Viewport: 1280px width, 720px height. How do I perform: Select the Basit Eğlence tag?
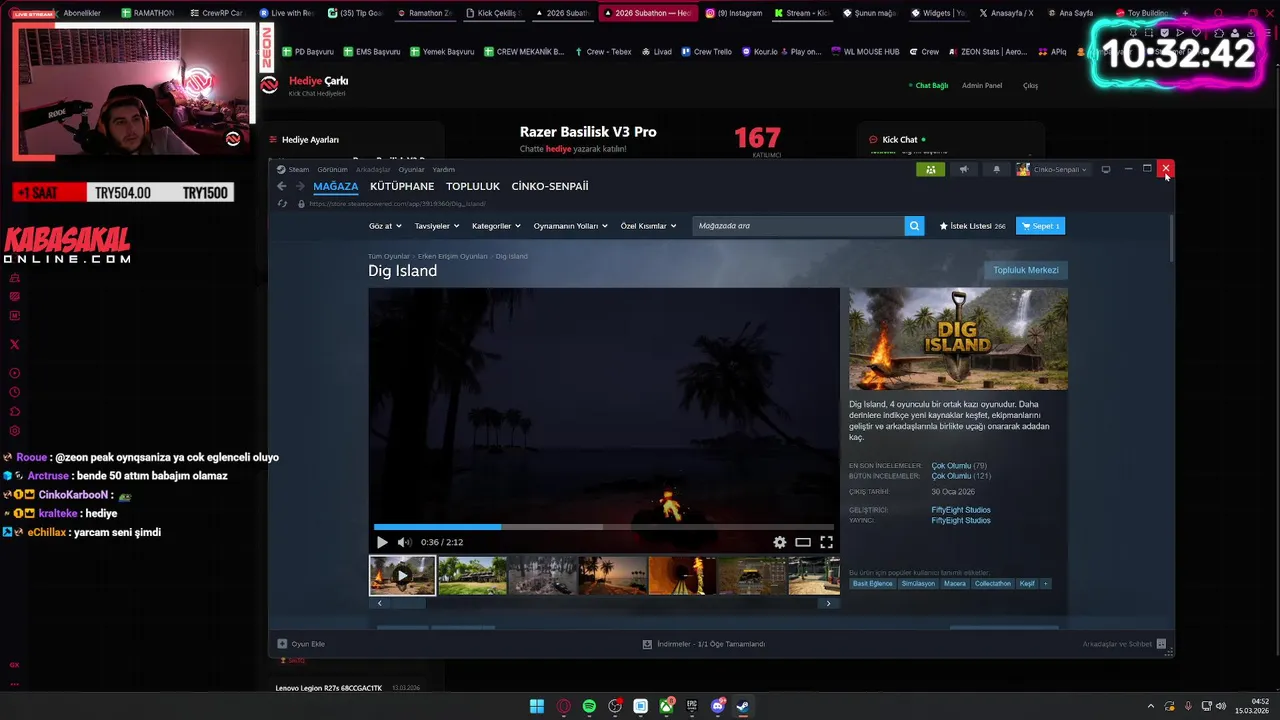pos(872,583)
